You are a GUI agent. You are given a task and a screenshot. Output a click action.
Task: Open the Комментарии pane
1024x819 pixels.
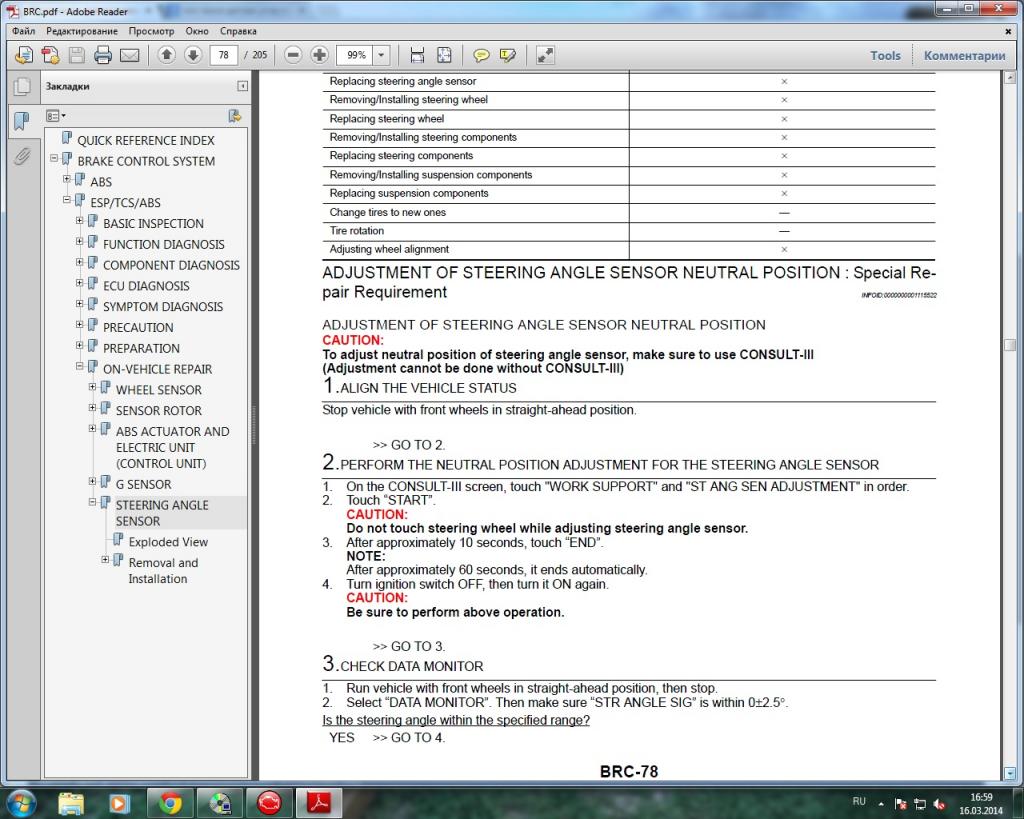point(964,56)
